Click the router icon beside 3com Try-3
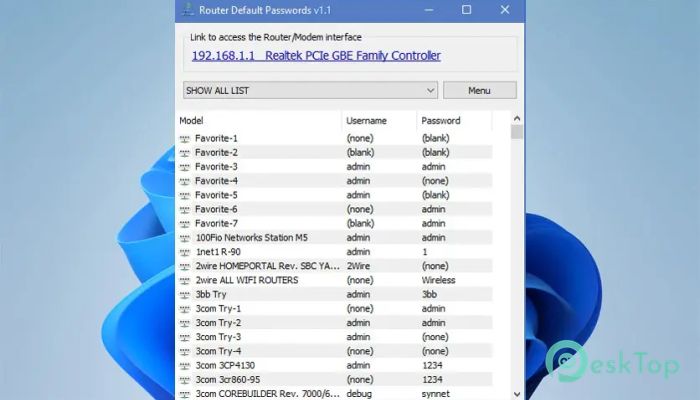 point(184,338)
